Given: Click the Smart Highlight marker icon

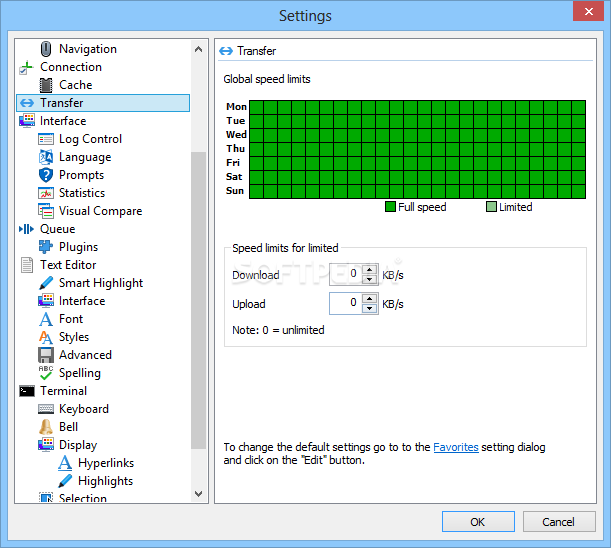Looking at the screenshot, I should coord(46,283).
